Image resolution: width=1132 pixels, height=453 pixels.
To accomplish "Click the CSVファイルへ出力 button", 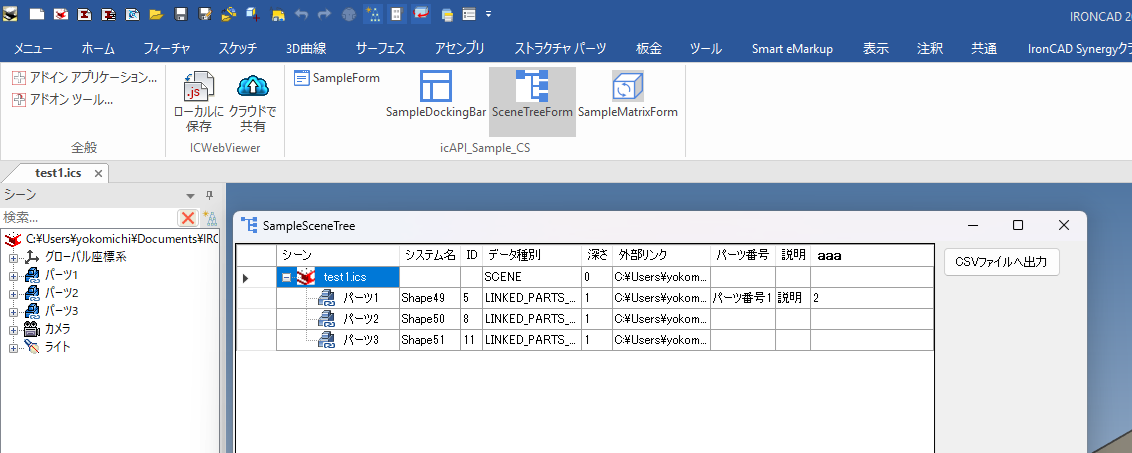I will click(x=1001, y=261).
